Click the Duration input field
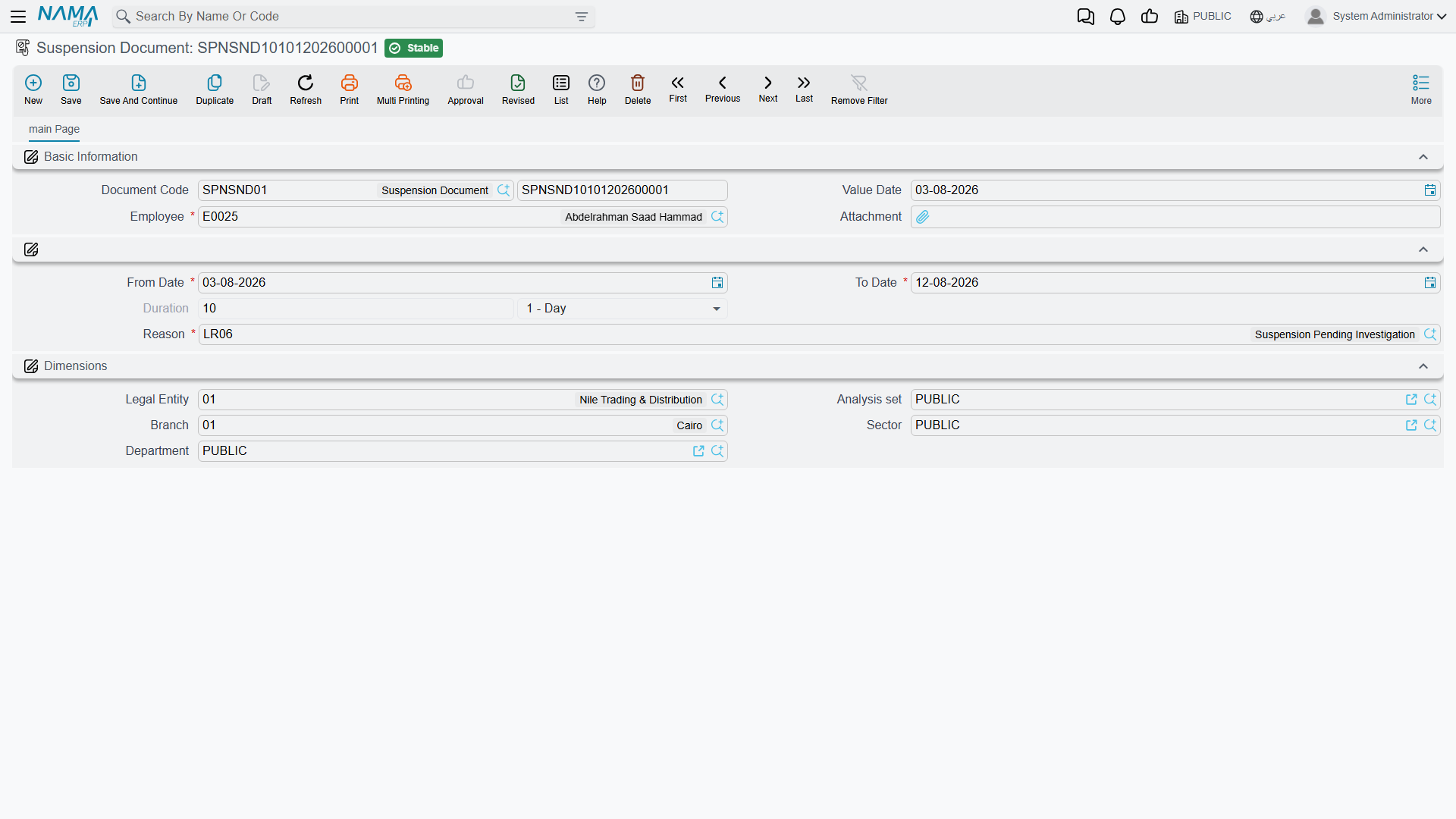Viewport: 1456px width, 819px height. (x=356, y=309)
